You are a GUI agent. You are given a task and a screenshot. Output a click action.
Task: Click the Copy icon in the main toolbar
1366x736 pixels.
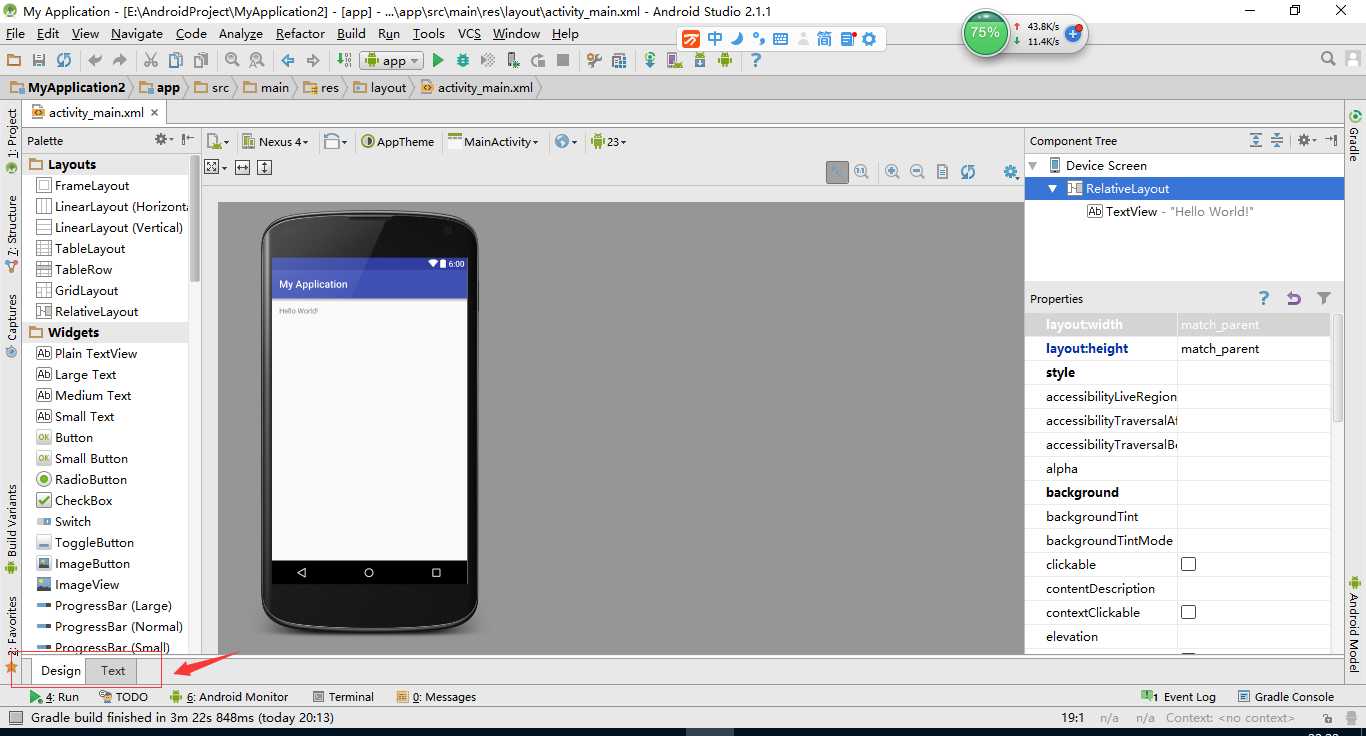(x=176, y=61)
